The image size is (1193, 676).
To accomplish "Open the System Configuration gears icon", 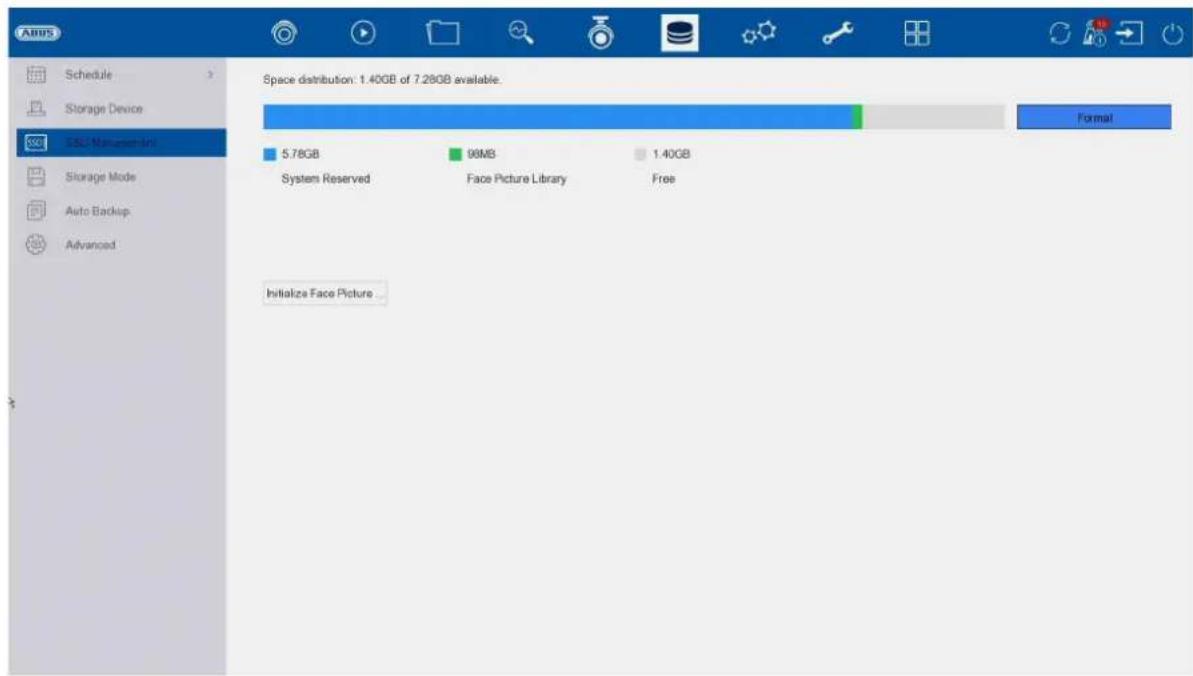I will point(759,33).
